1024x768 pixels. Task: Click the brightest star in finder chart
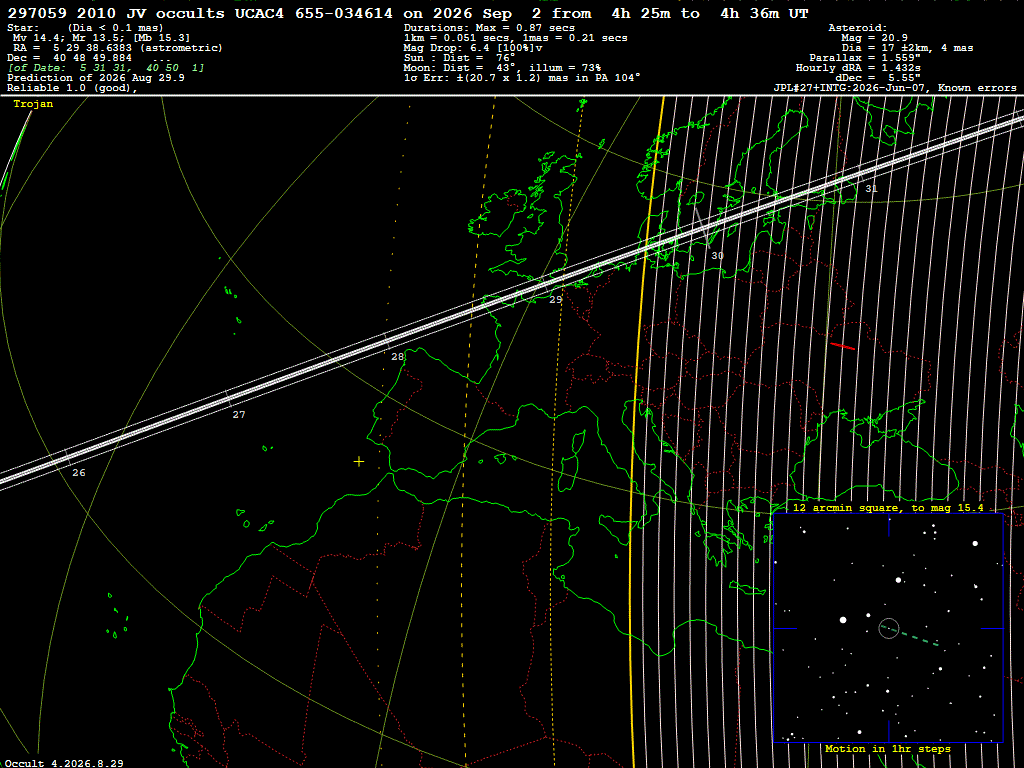(x=843, y=620)
